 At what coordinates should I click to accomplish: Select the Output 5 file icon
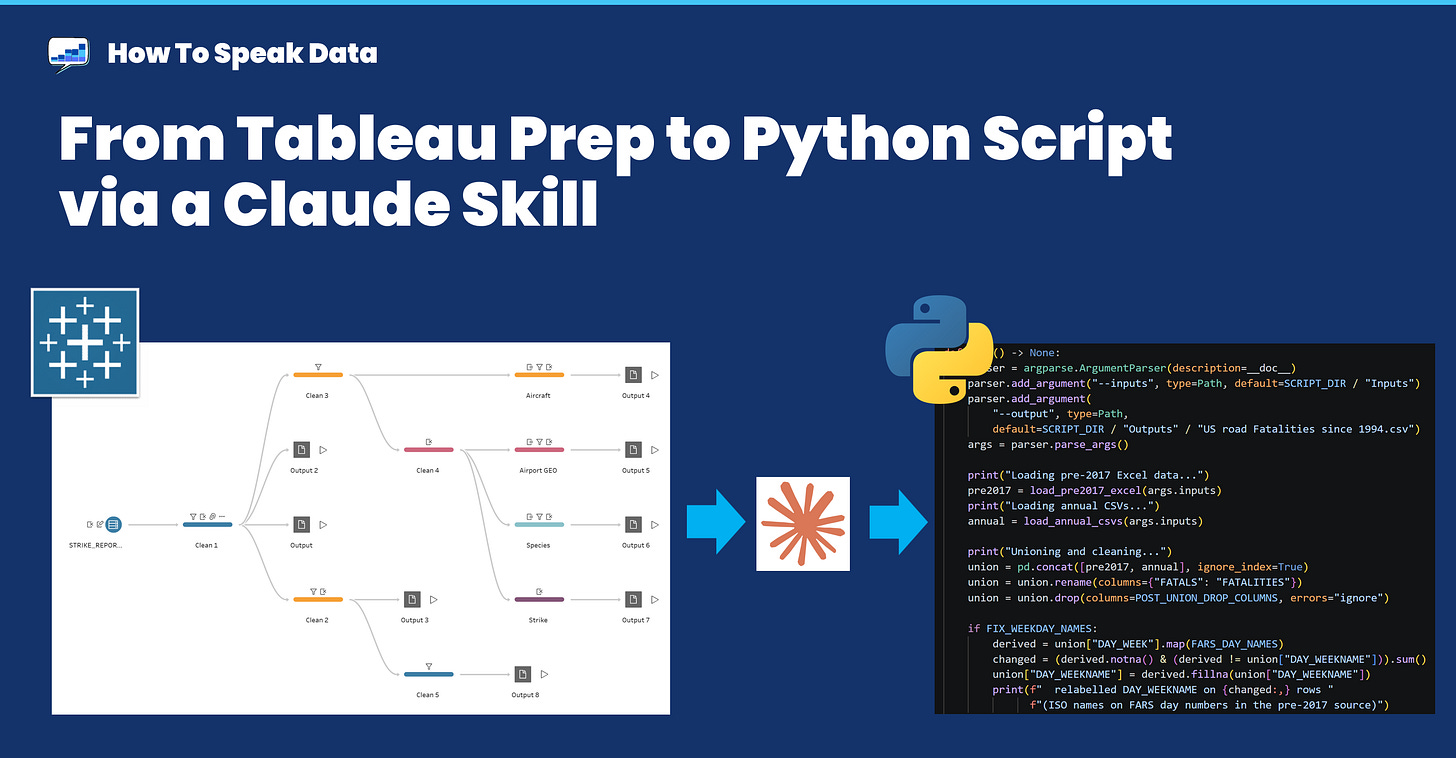coord(634,450)
